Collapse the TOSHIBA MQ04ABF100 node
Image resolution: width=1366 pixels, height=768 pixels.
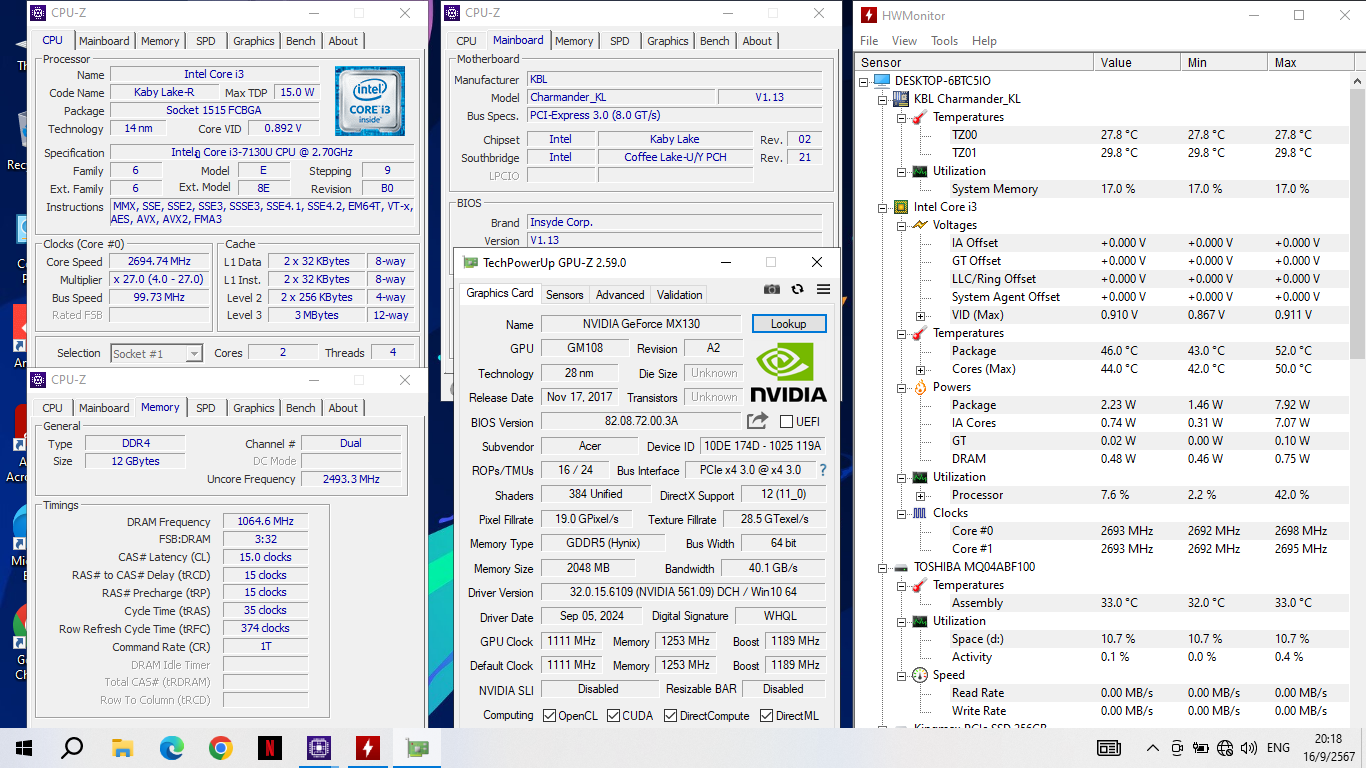pos(883,567)
